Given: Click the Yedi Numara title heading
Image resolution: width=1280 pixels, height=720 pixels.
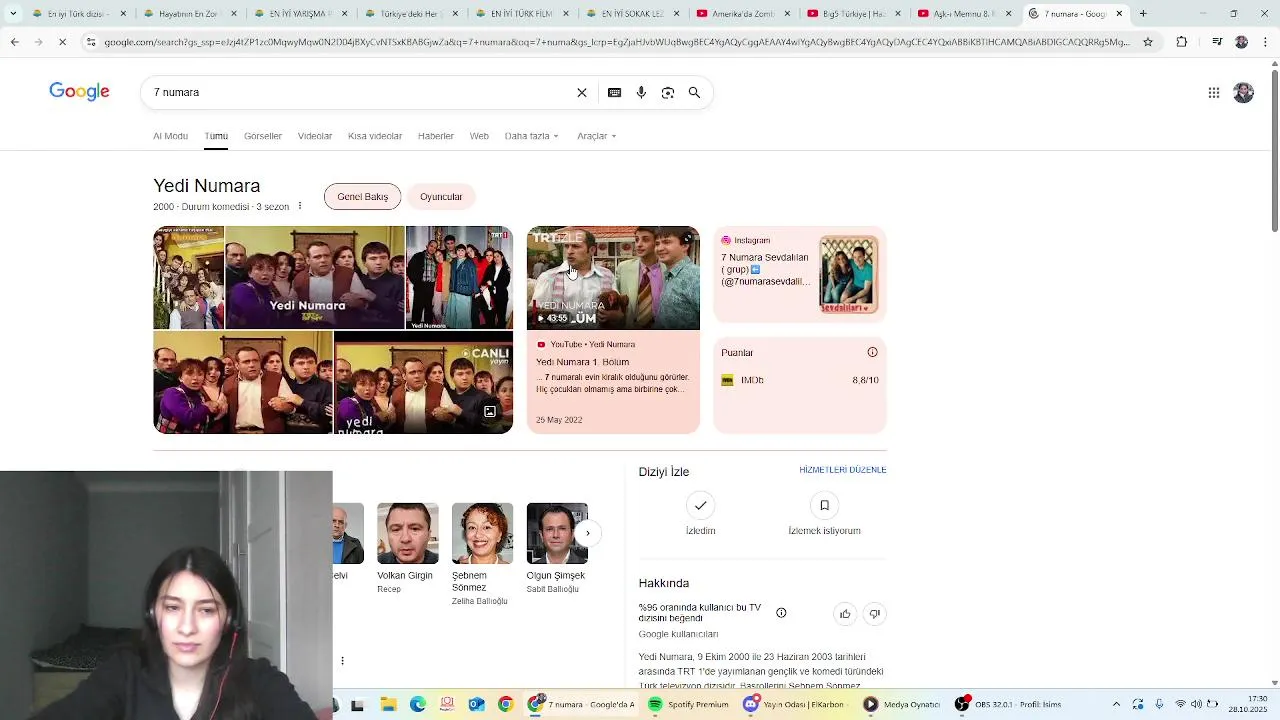Looking at the screenshot, I should click(x=207, y=186).
